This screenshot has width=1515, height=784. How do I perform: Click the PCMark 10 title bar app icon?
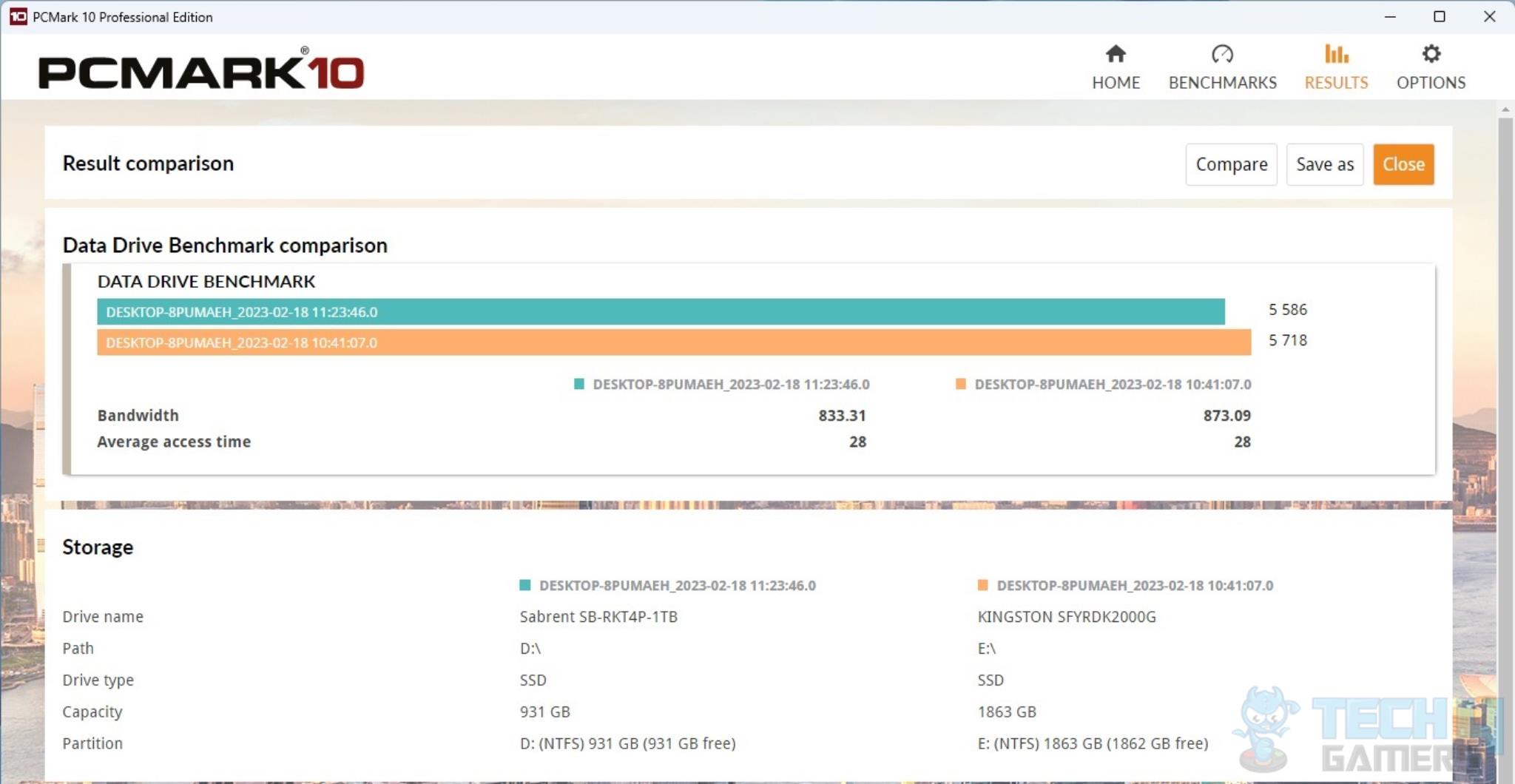point(18,16)
